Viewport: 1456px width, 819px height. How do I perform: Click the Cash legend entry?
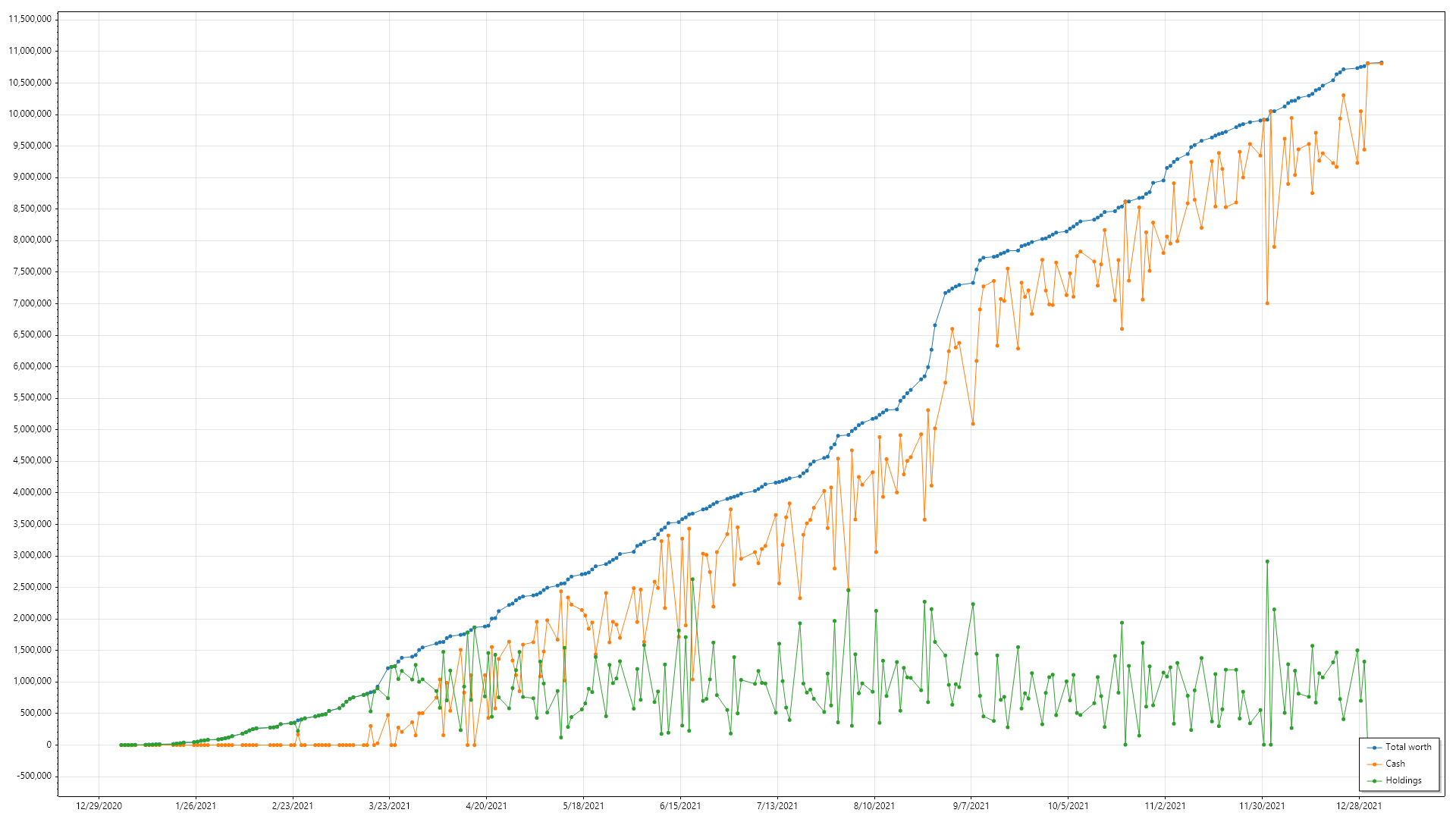point(1386,764)
